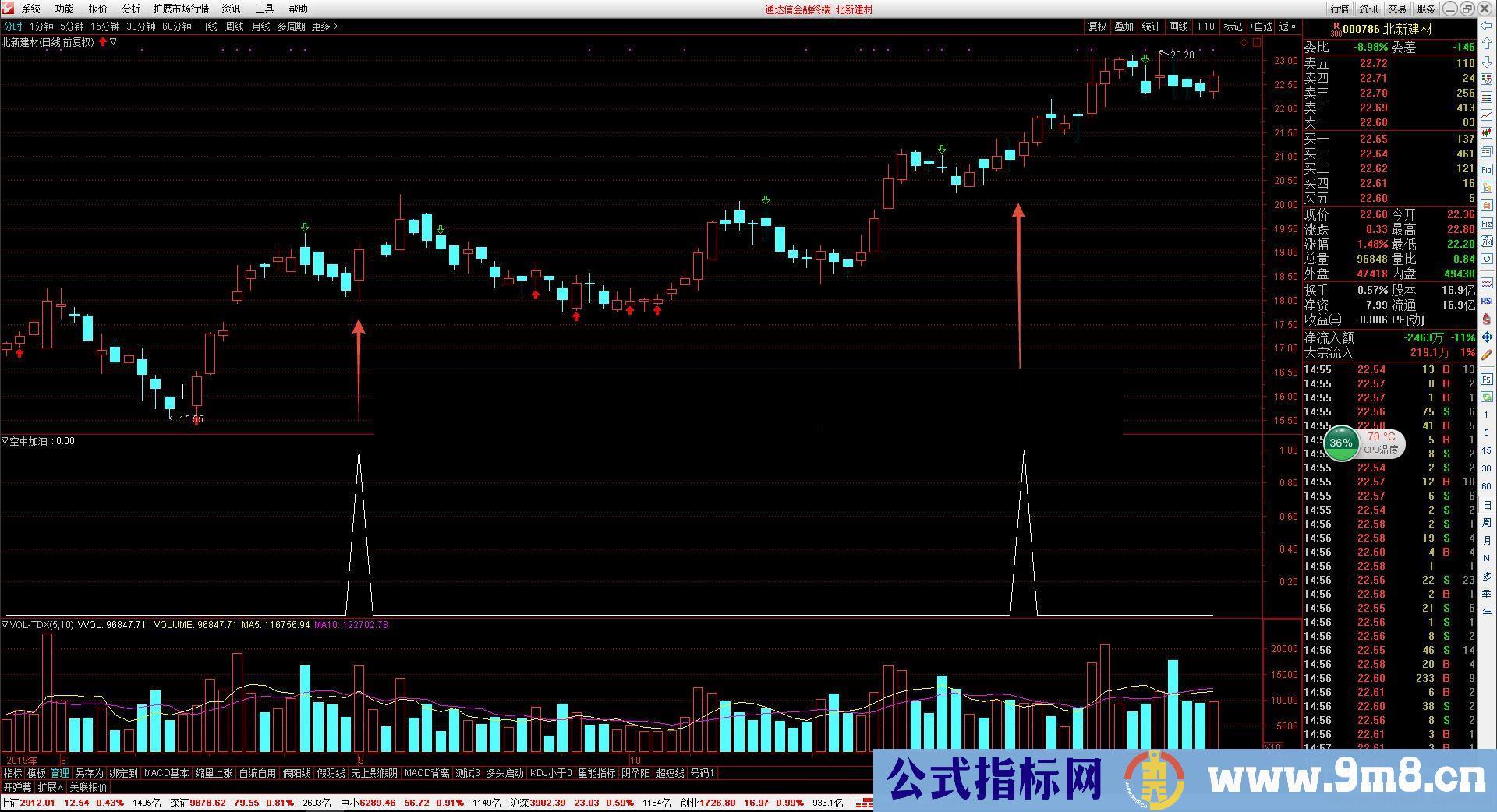
Task: Click the 36% CPU usage green circle
Action: pos(1341,443)
